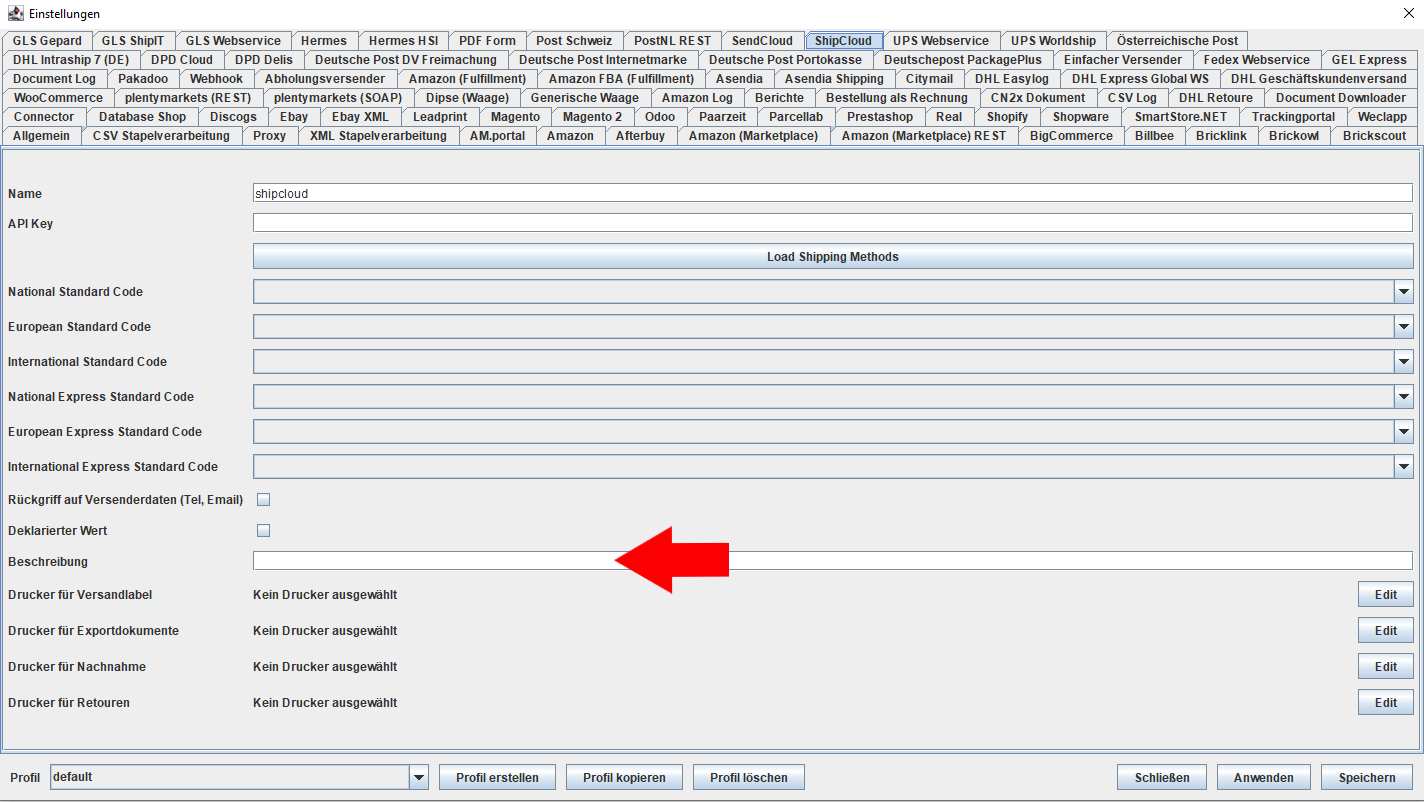Toggle the Deklarierter Wert checkbox
The image size is (1424, 802).
coord(264,530)
